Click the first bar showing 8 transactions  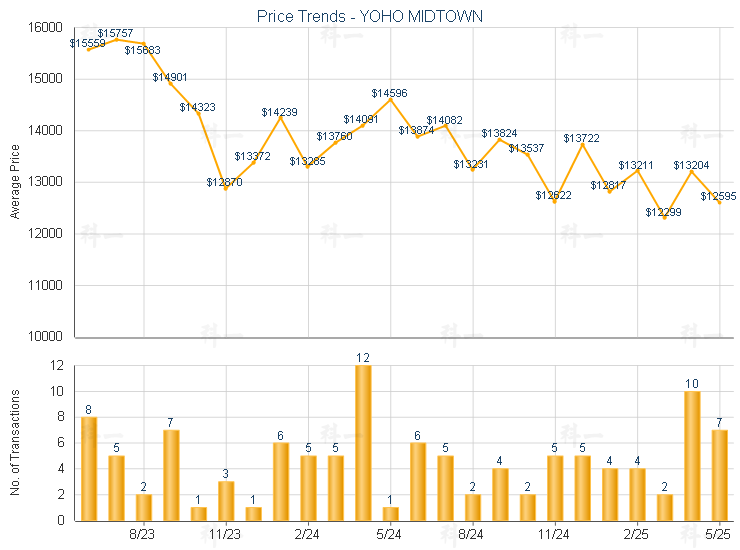[x=89, y=468]
